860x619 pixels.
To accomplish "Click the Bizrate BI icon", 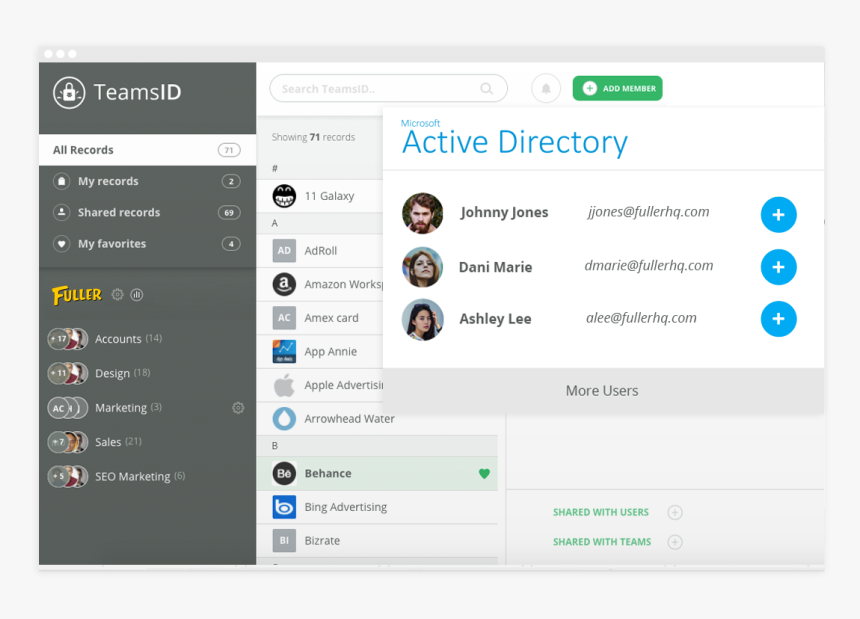I will [x=284, y=541].
